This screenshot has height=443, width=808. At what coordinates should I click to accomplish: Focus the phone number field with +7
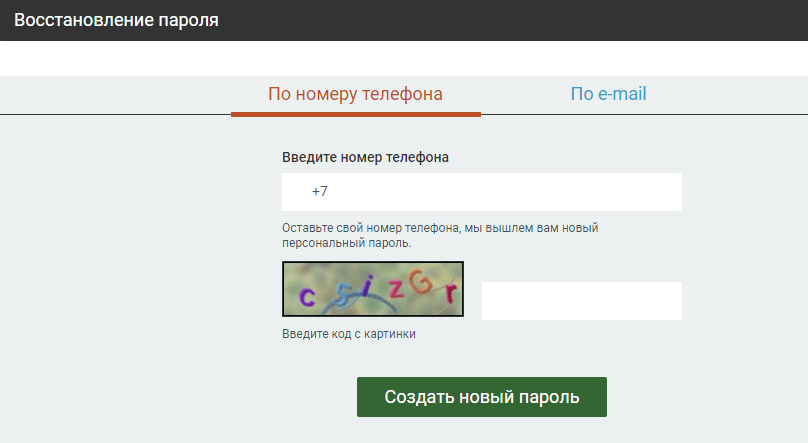[481, 192]
